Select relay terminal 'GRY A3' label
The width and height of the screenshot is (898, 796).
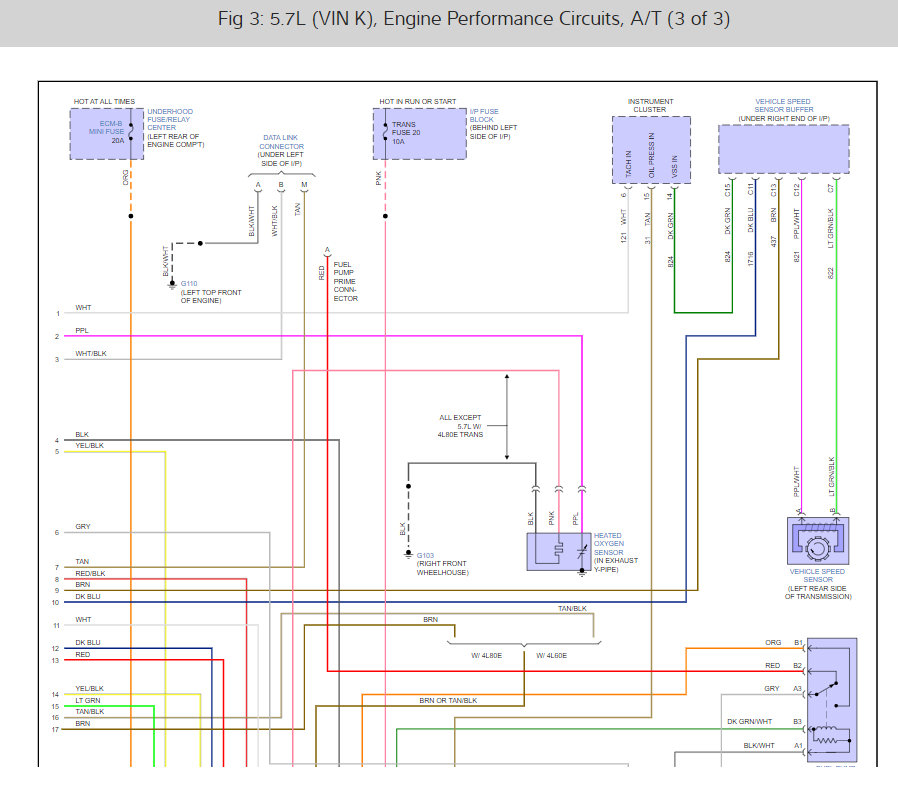pyautogui.click(x=783, y=688)
